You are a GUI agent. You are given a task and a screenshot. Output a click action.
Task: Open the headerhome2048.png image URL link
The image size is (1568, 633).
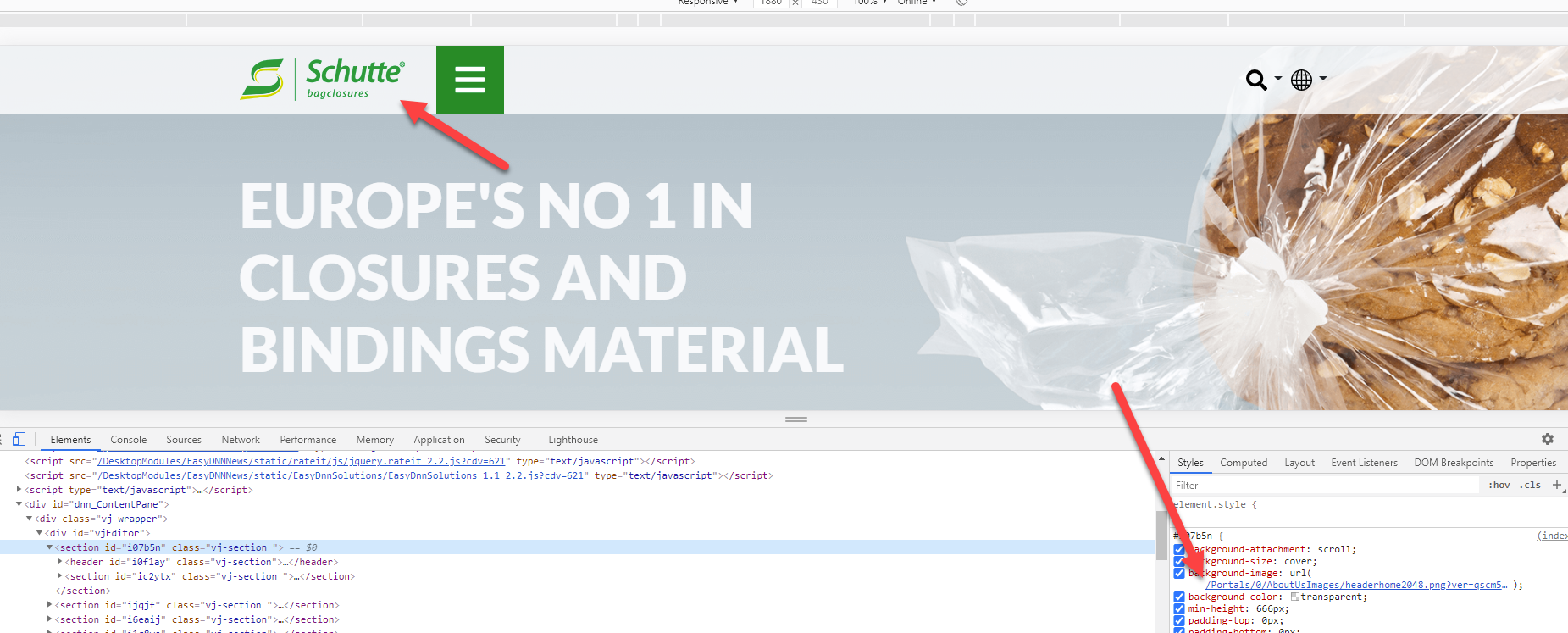point(1356,585)
